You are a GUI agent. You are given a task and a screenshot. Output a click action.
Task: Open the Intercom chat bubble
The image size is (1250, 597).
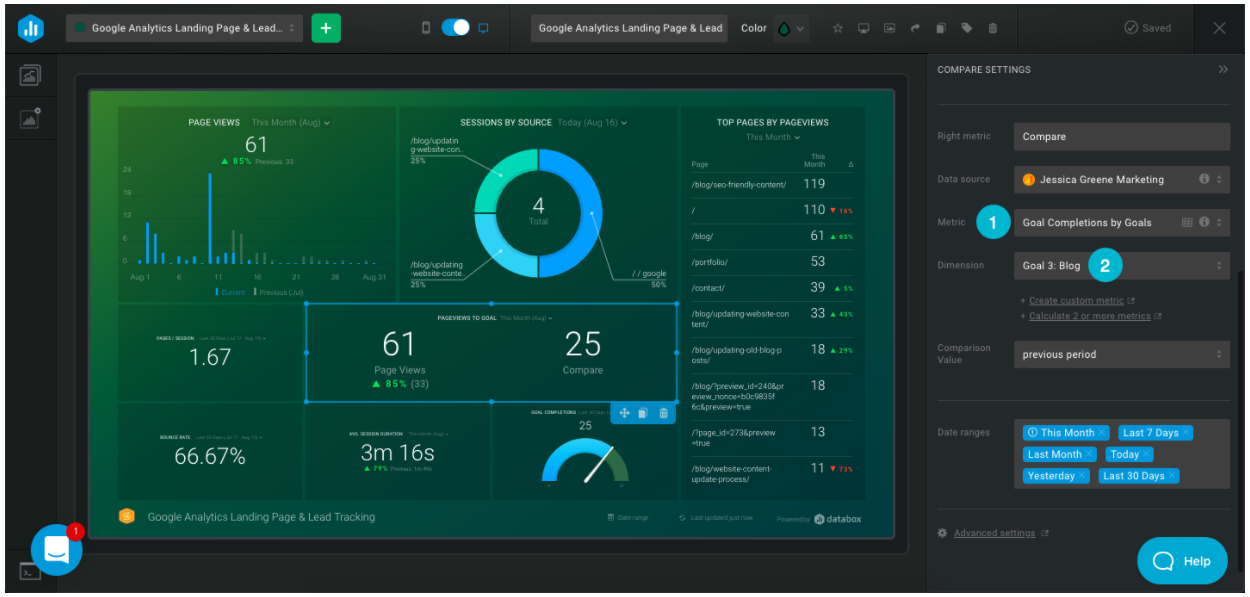tap(56, 549)
